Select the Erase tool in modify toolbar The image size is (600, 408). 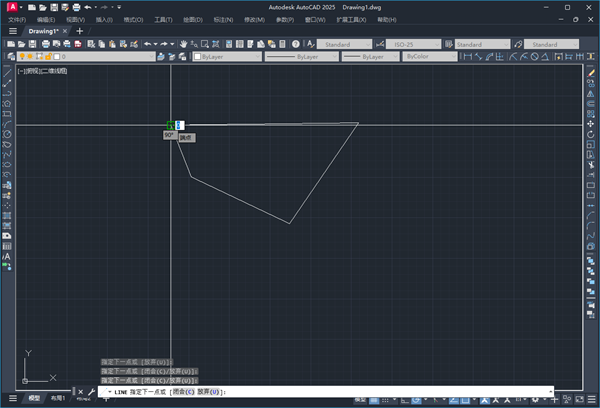591,73
